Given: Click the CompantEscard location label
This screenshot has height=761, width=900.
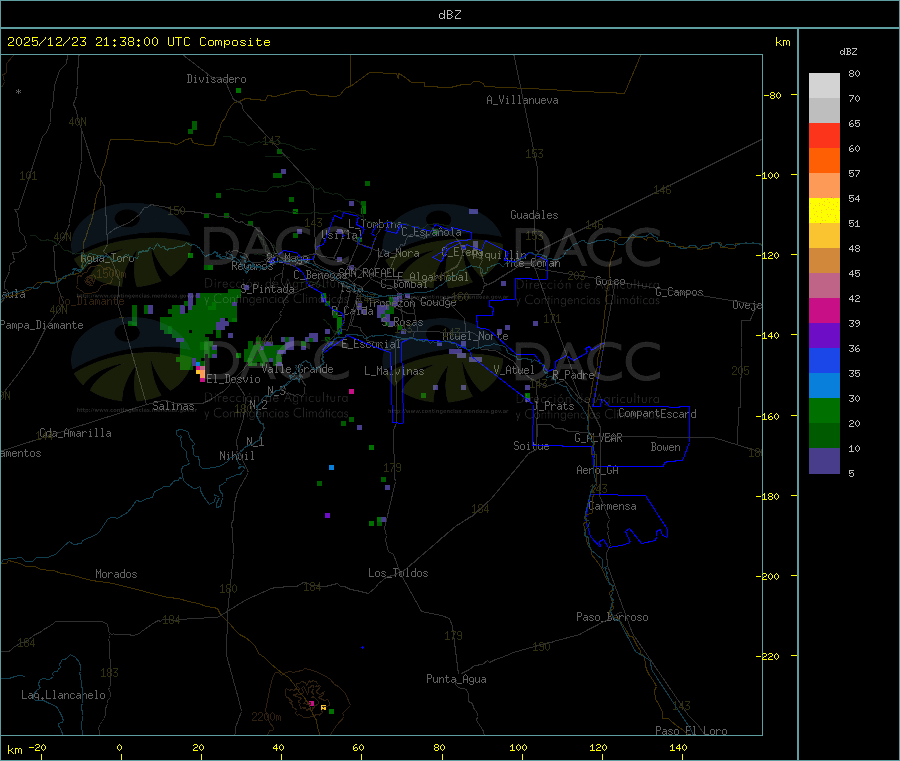Looking at the screenshot, I should tap(657, 414).
